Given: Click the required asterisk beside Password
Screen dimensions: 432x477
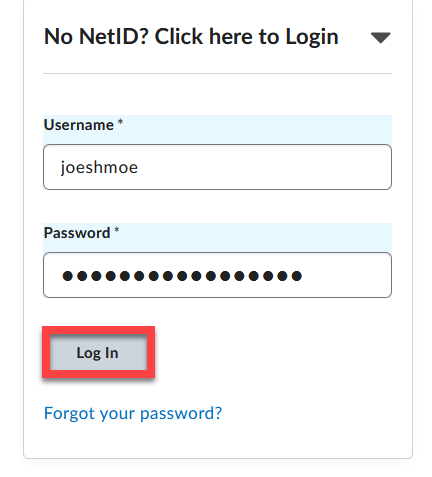Looking at the screenshot, I should click(116, 230).
